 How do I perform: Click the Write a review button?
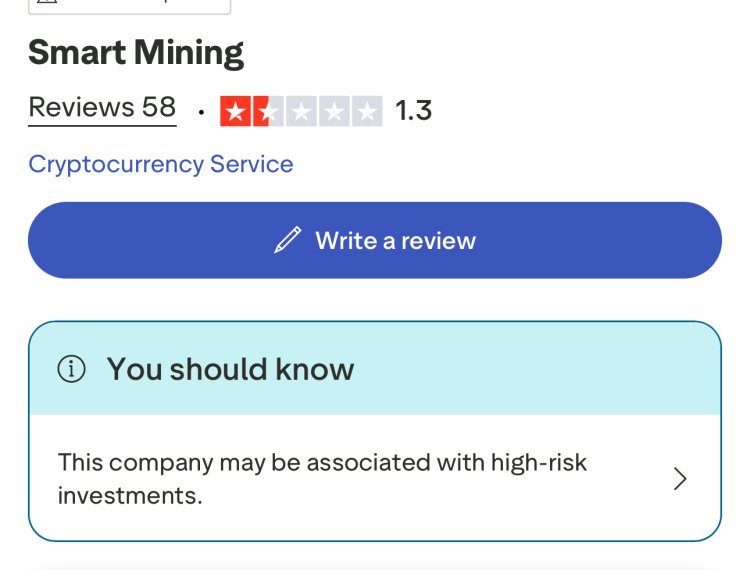tap(375, 240)
